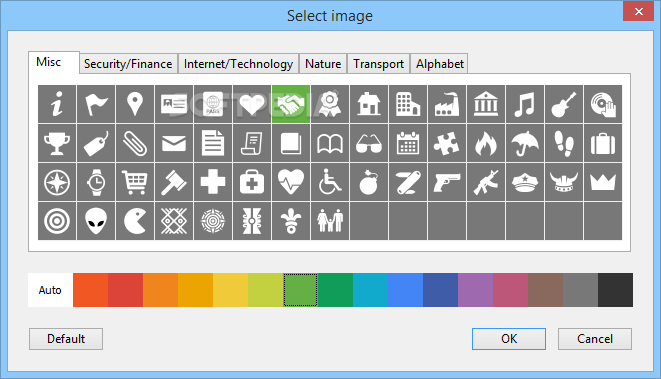Select the DJ vinyl record icon
This screenshot has height=379, width=661.
pos(603,104)
